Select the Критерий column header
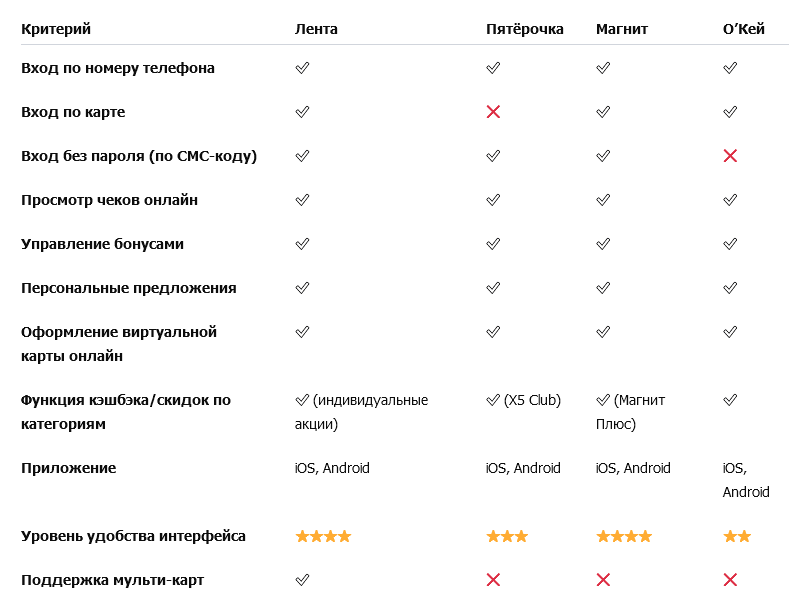Screen dimensions: 796x615 [56, 29]
